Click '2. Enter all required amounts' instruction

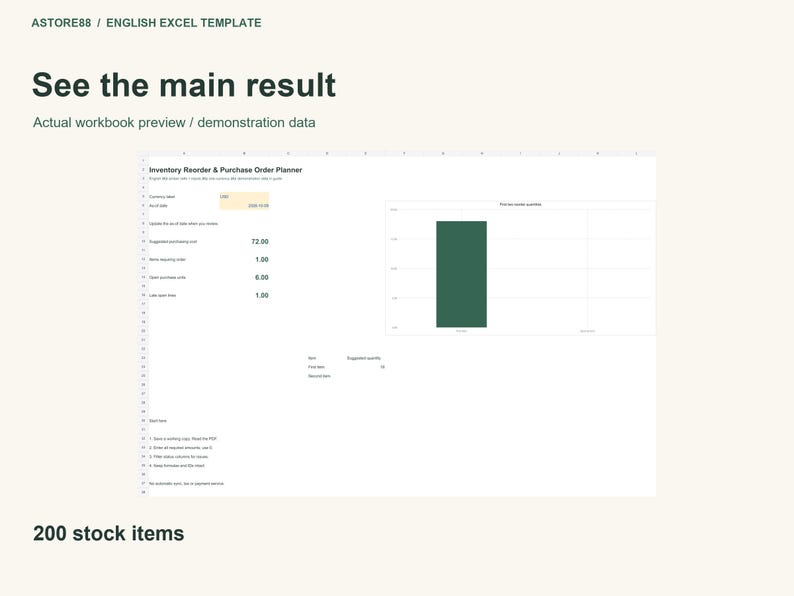(x=181, y=448)
